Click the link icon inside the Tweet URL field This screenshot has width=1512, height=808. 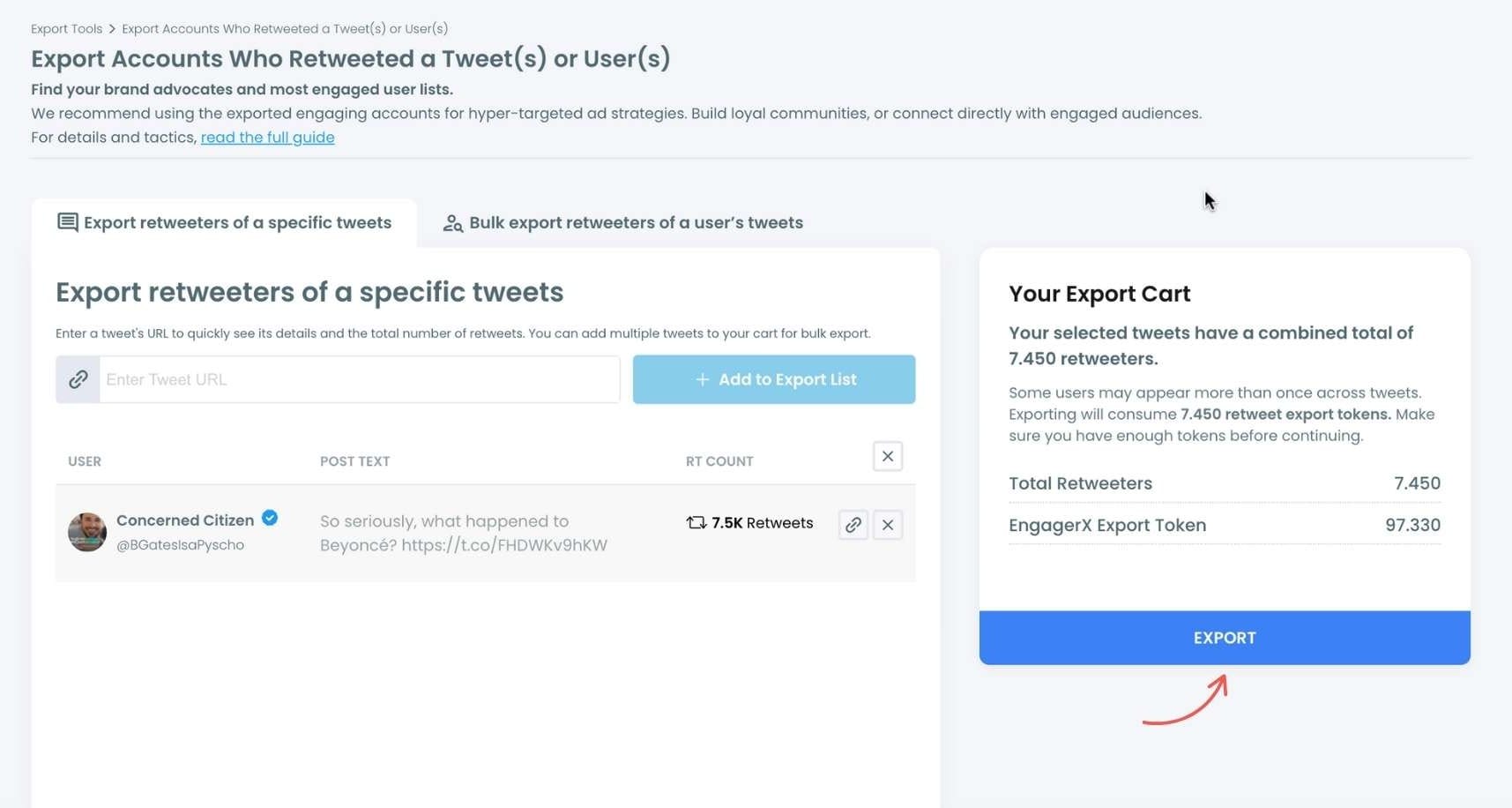(78, 379)
